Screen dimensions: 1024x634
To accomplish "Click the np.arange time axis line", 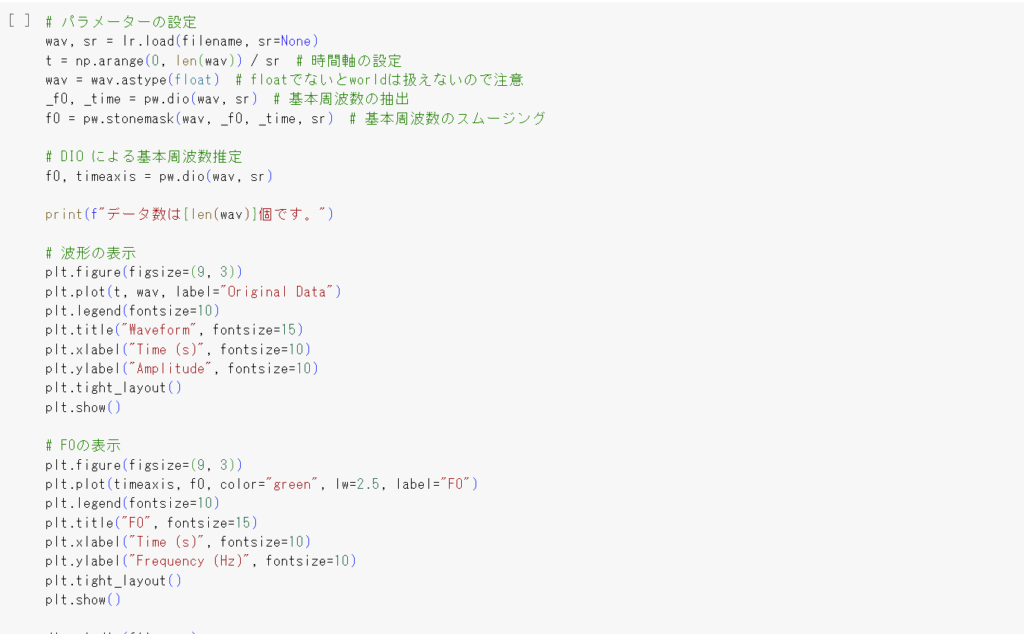I will click(x=223, y=61).
